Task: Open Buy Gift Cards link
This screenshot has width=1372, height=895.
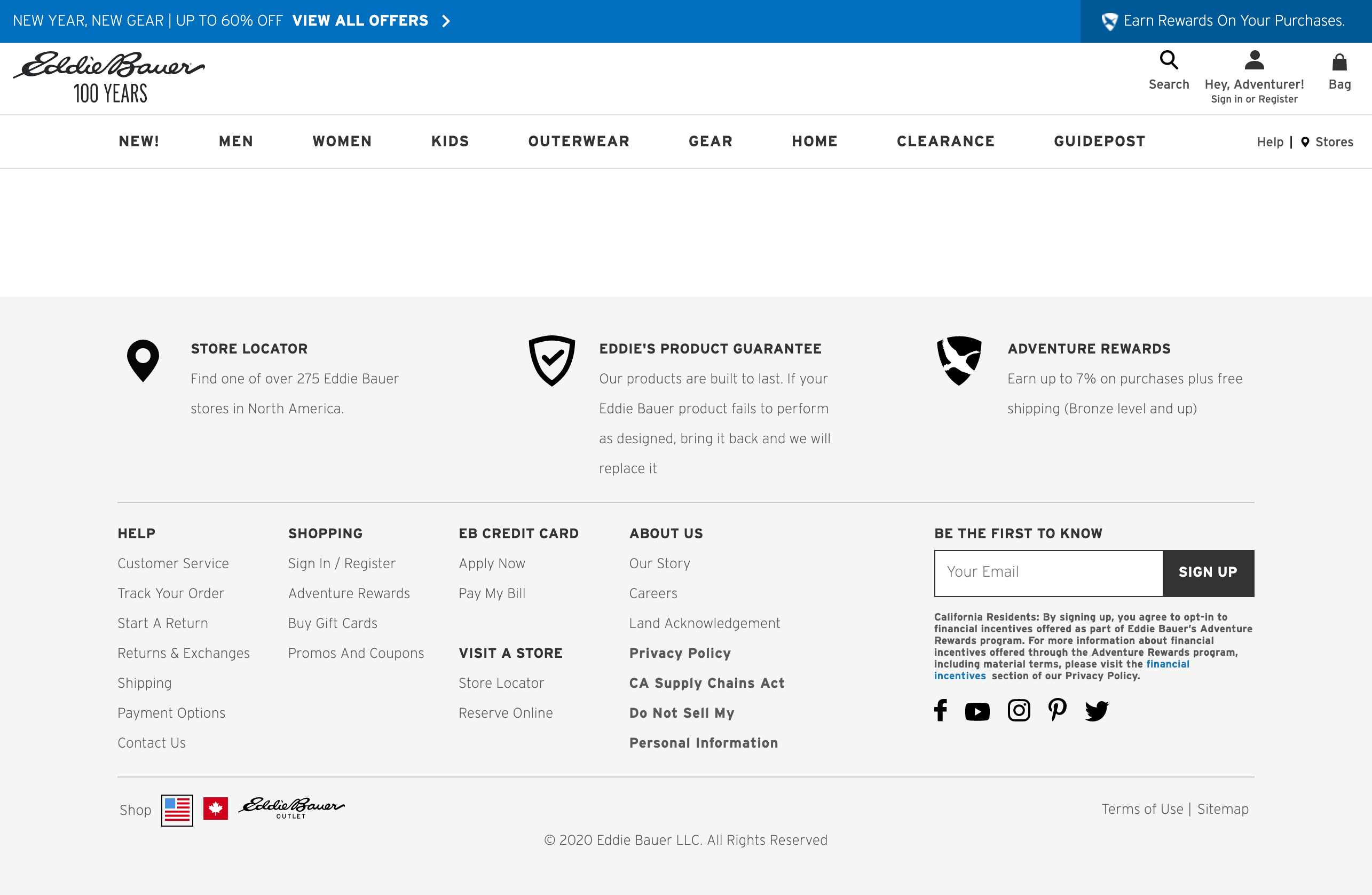Action: [333, 623]
